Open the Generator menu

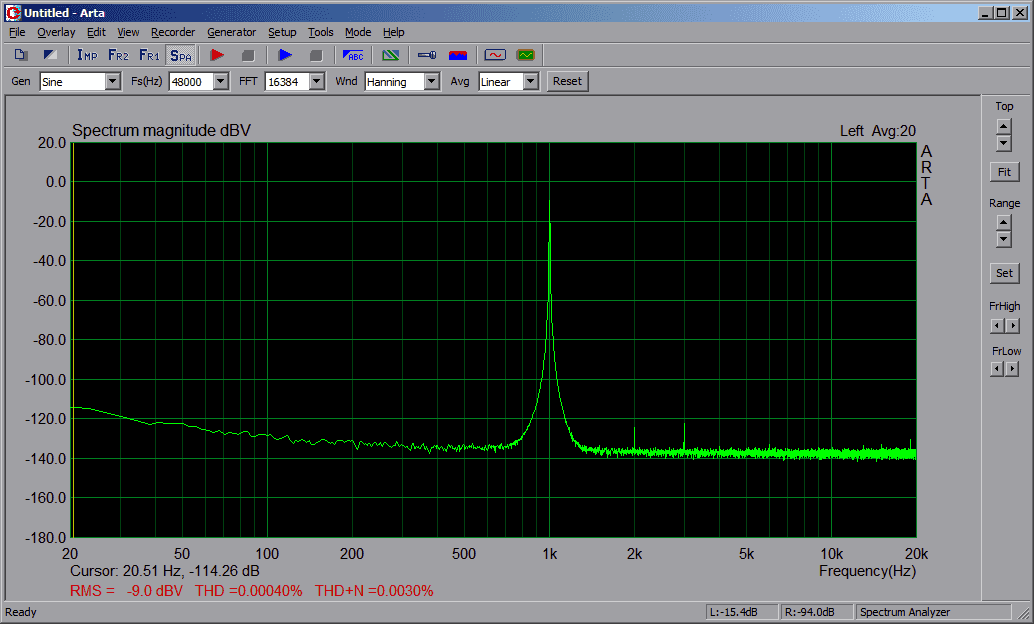coord(231,32)
